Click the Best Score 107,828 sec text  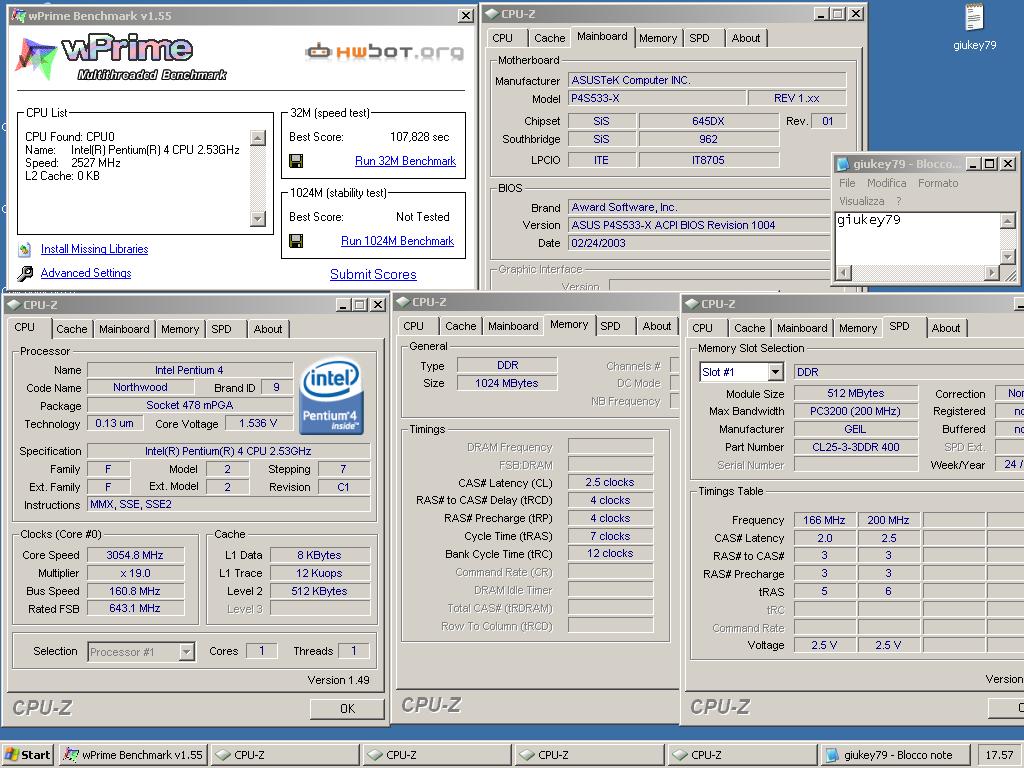point(420,137)
